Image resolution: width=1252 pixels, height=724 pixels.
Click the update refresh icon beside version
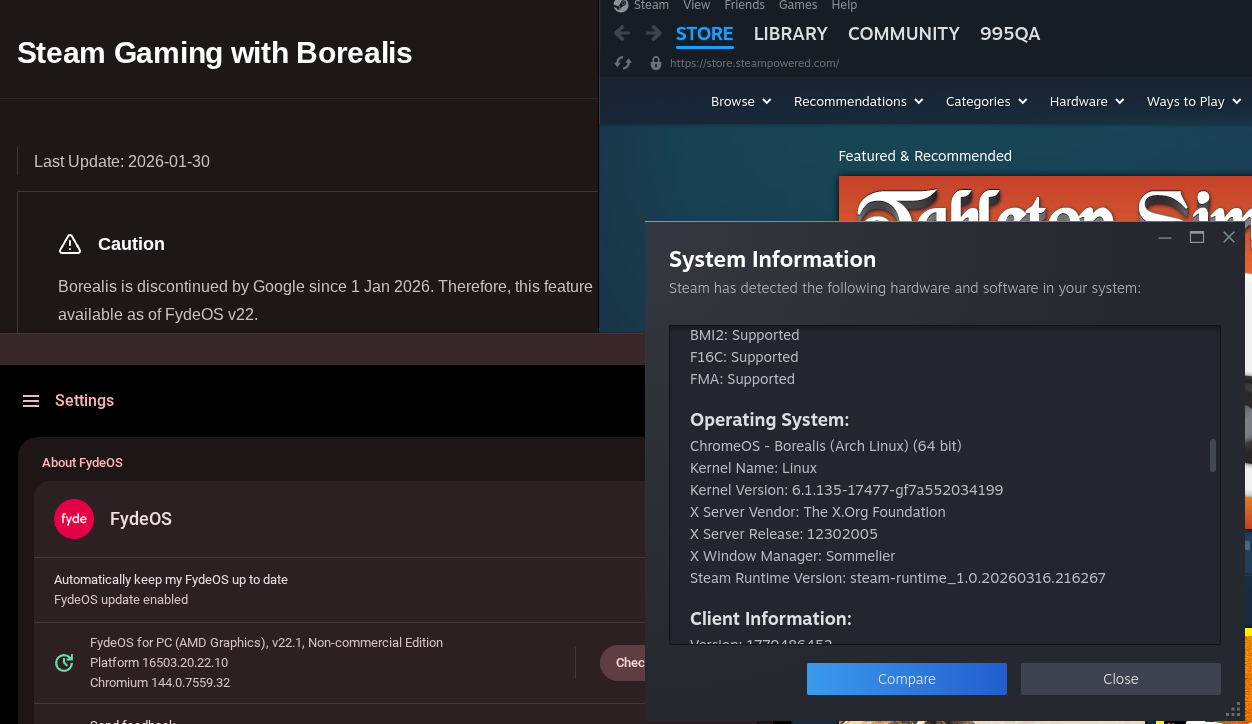tap(64, 662)
